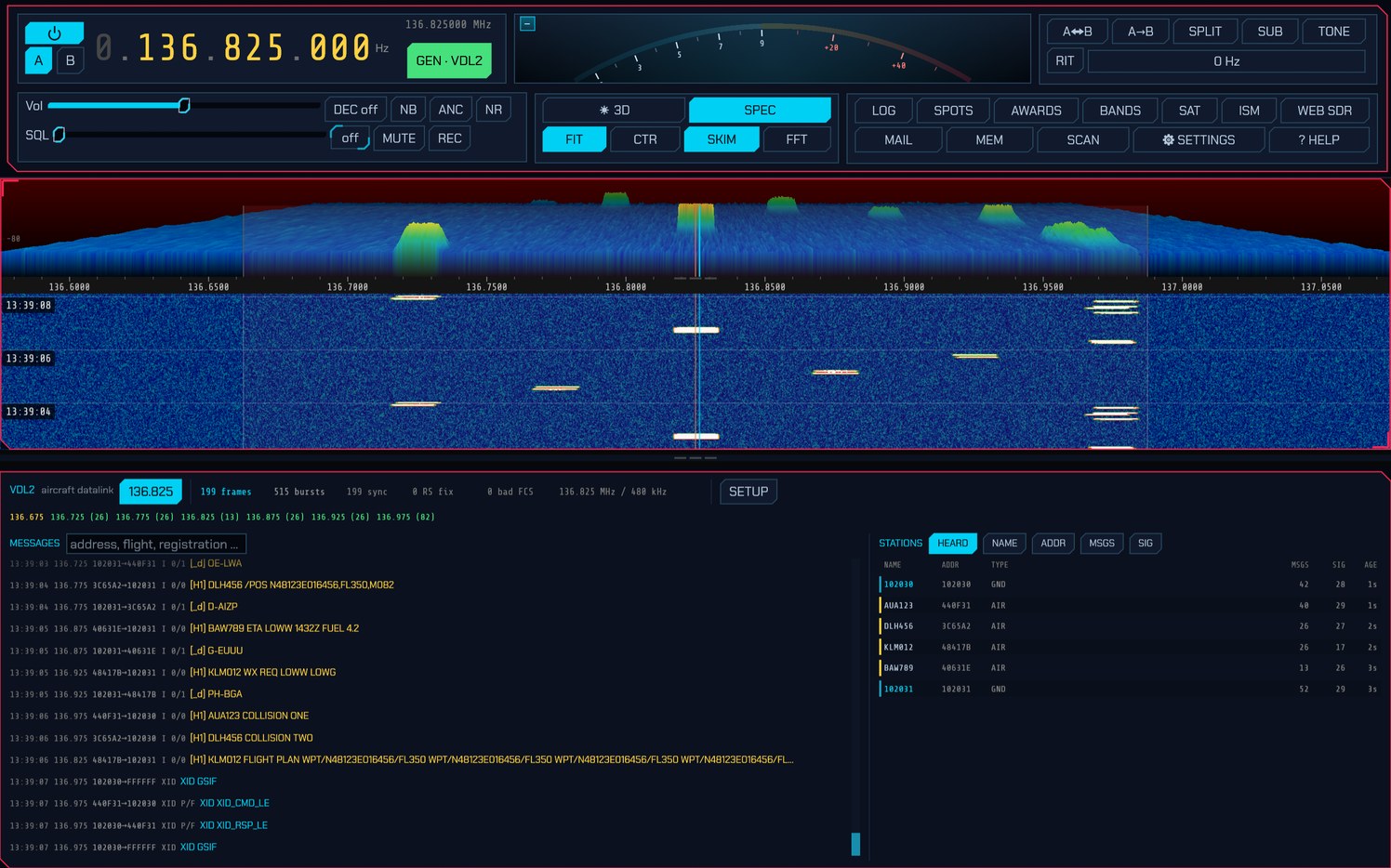Open the ? HELP panel
The image size is (1391, 868).
tap(1318, 139)
